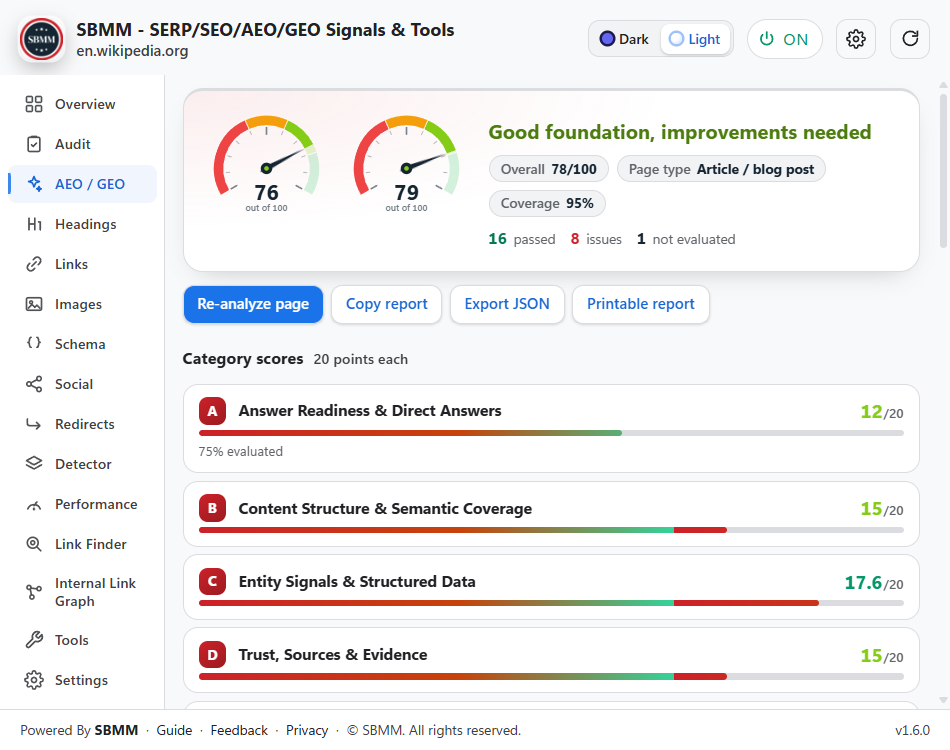Click the Links chain icon
The height and width of the screenshot is (750, 950).
coord(34,264)
